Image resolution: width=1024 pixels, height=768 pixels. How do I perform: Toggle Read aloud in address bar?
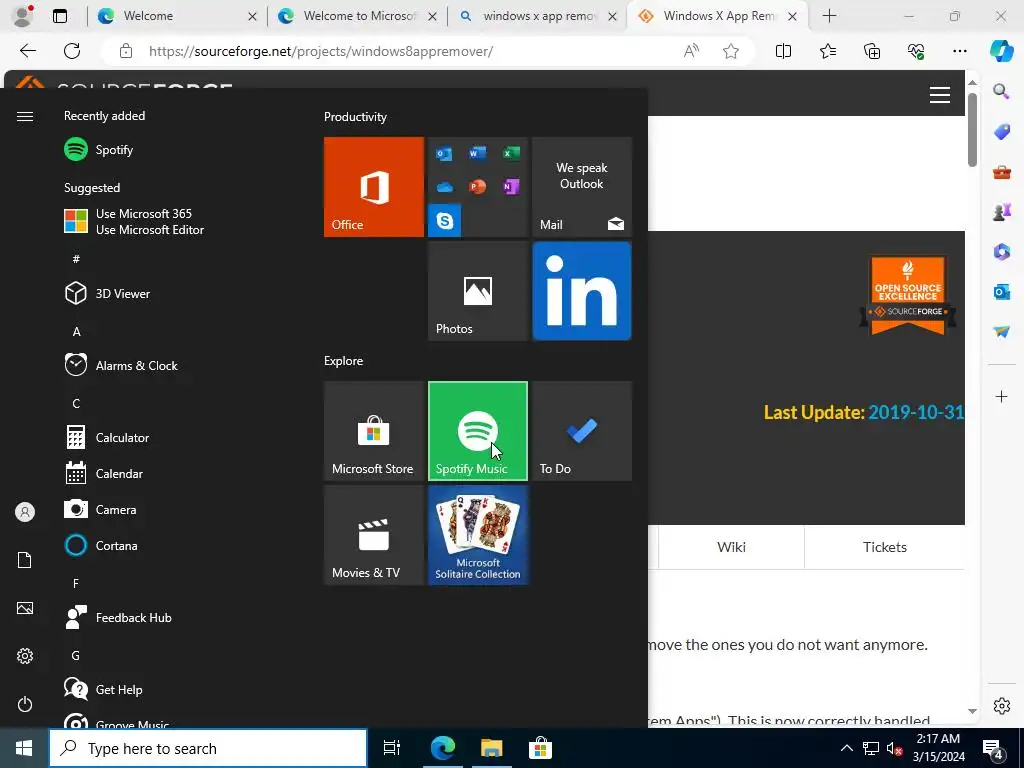click(691, 51)
